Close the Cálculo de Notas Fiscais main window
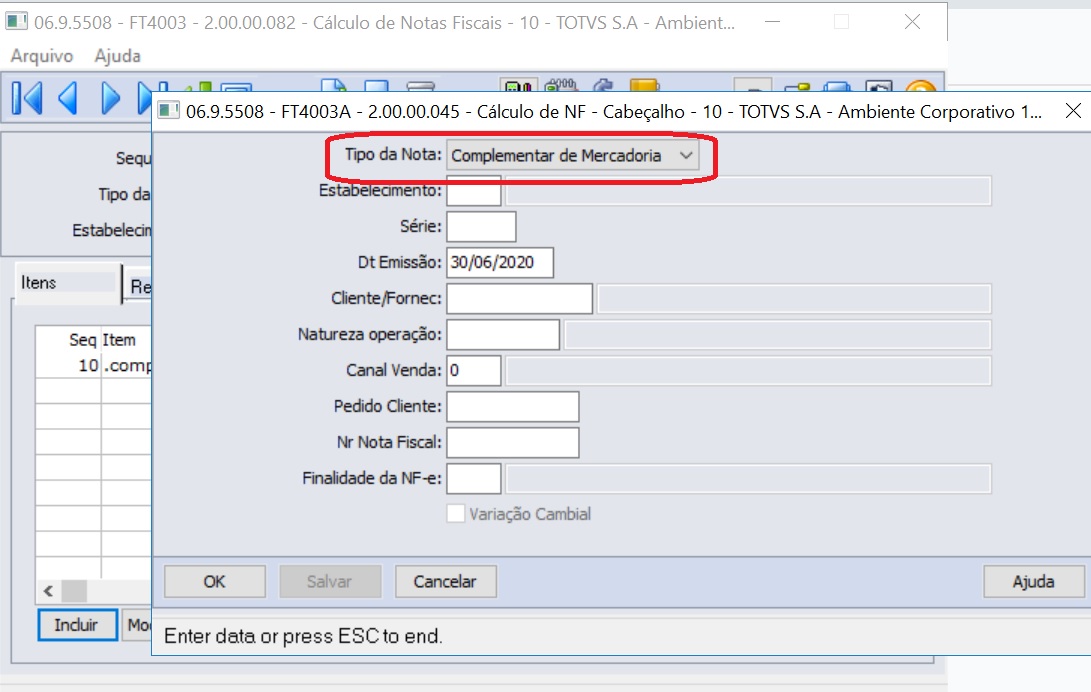This screenshot has height=692, width=1091. [x=912, y=22]
